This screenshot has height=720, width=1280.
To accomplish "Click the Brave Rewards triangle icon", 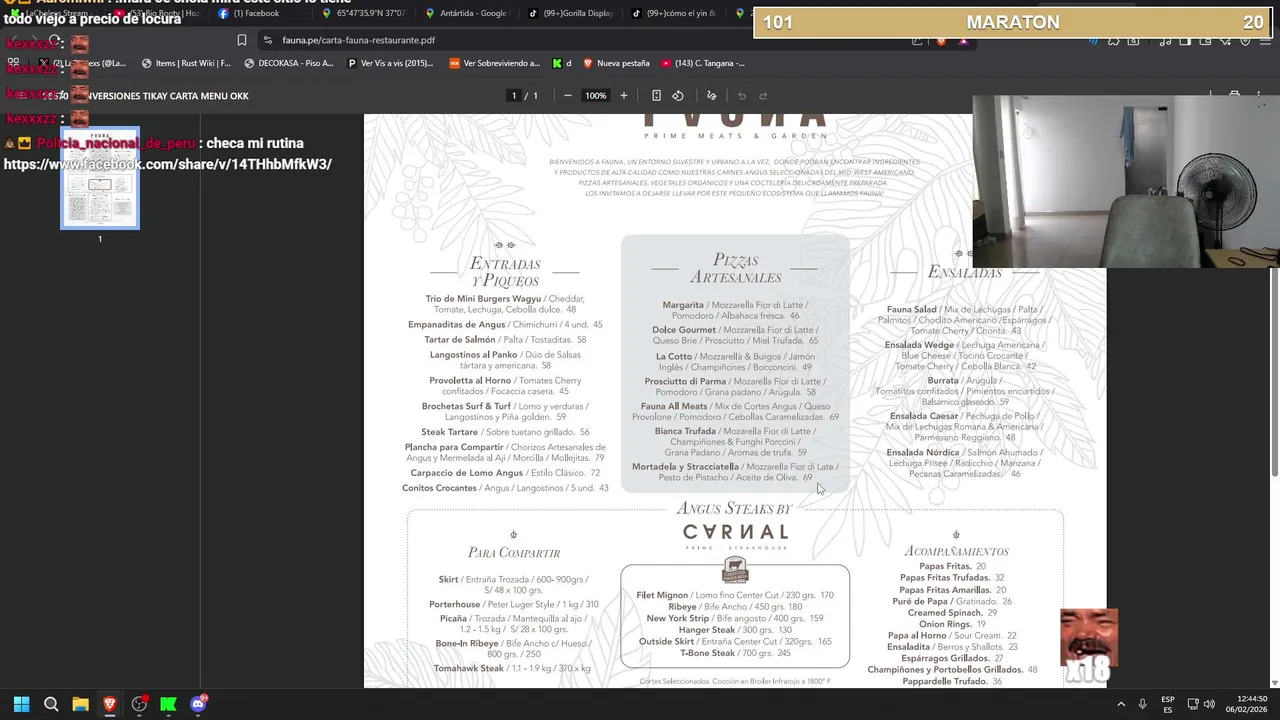I will pos(964,41).
